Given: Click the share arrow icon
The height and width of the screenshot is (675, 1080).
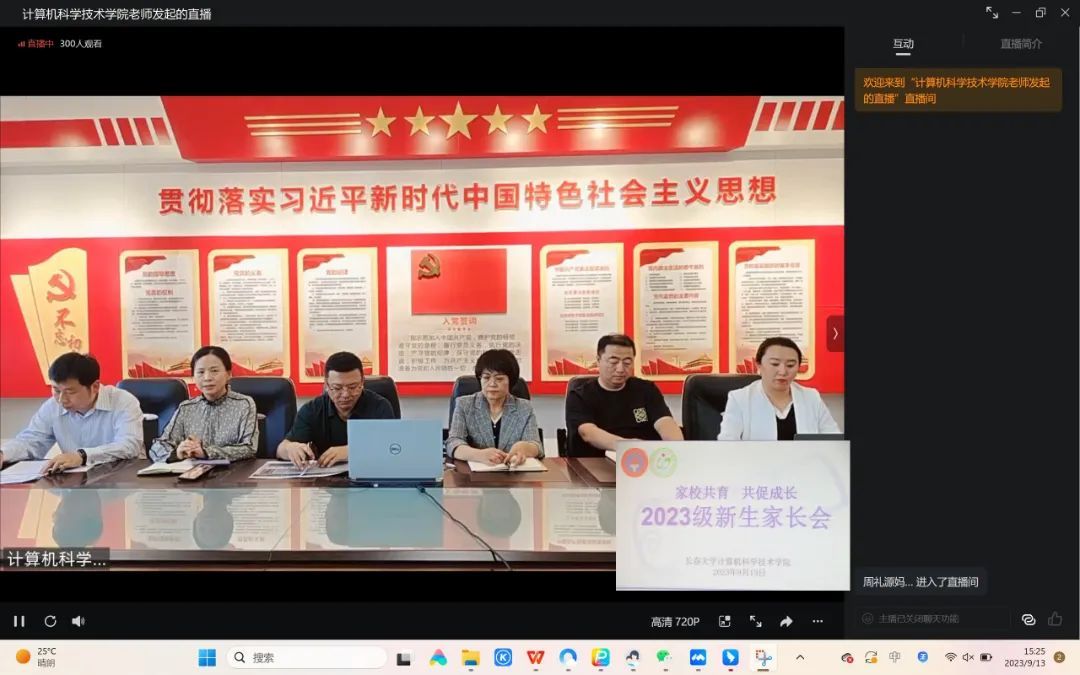Looking at the screenshot, I should [x=786, y=621].
